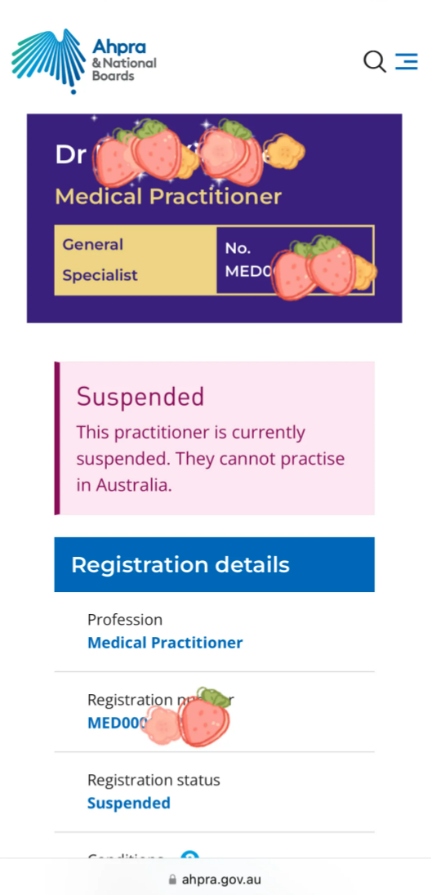
Task: Click the strawberry sticker over registration number
Action: pyautogui.click(x=204, y=717)
